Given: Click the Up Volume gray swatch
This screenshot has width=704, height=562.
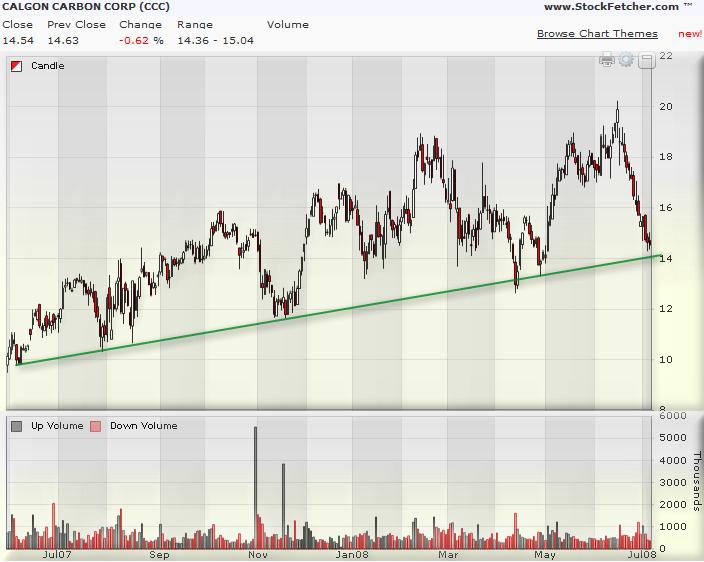Looking at the screenshot, I should (x=17, y=426).
